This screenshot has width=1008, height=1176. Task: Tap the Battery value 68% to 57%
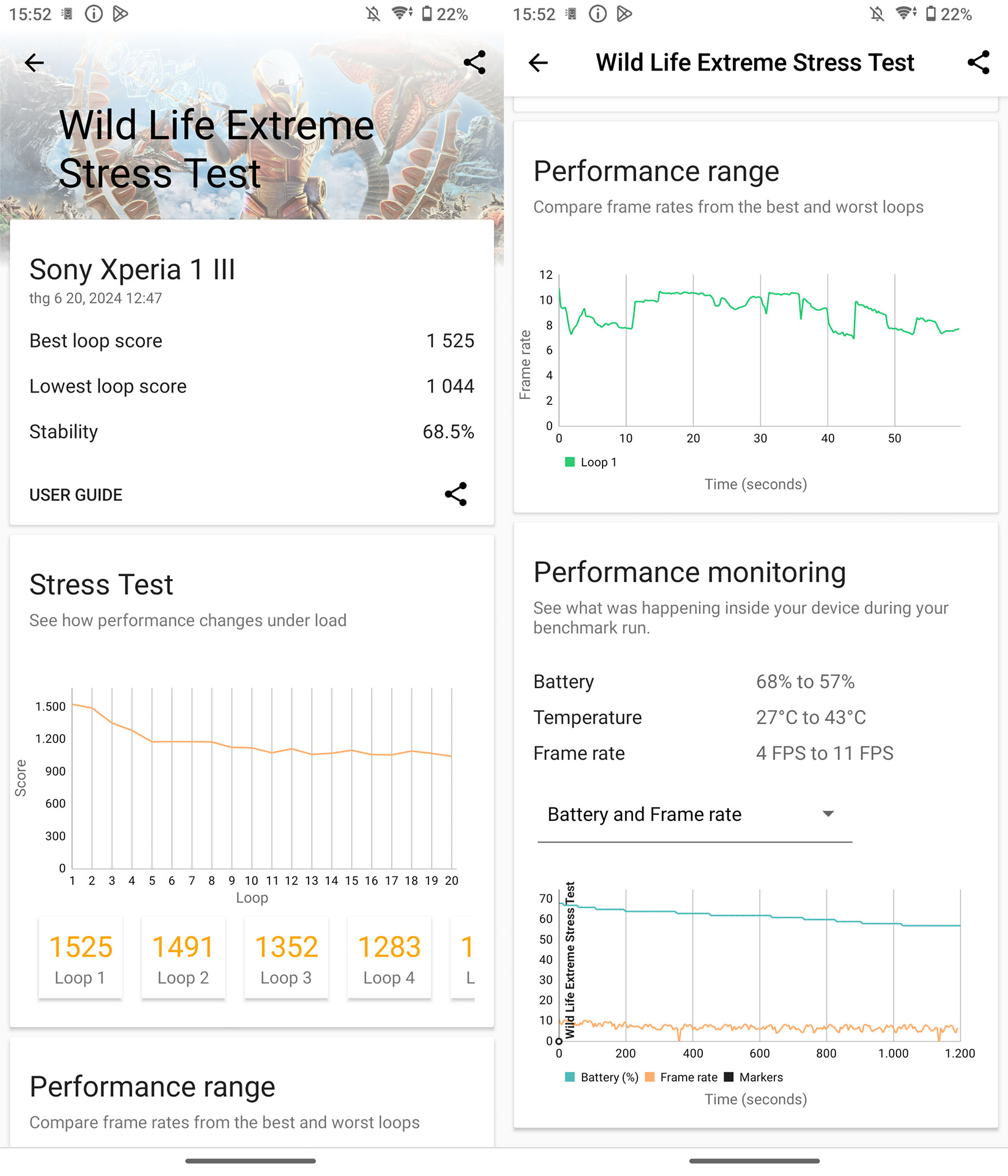[805, 681]
